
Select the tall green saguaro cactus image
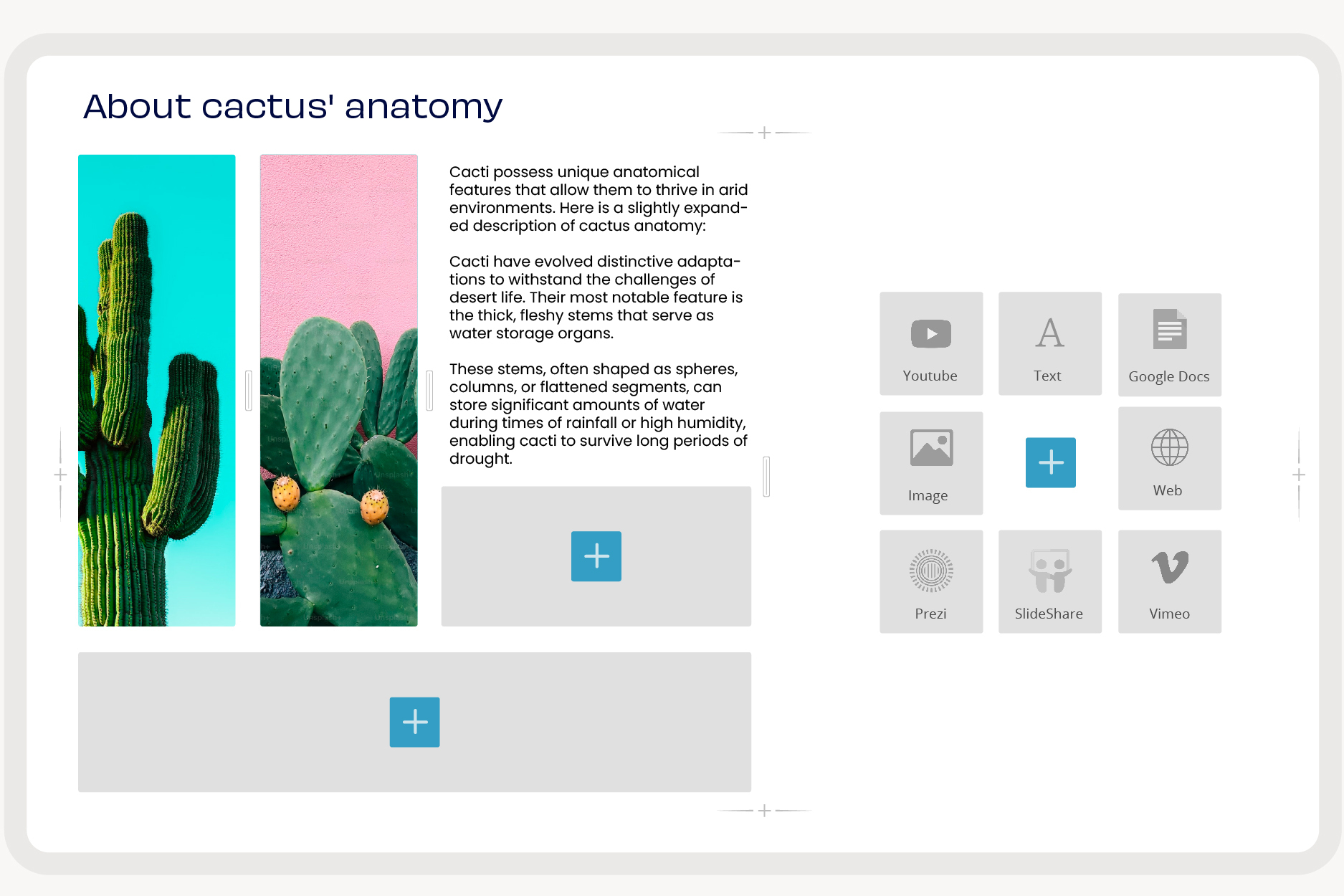coord(156,391)
